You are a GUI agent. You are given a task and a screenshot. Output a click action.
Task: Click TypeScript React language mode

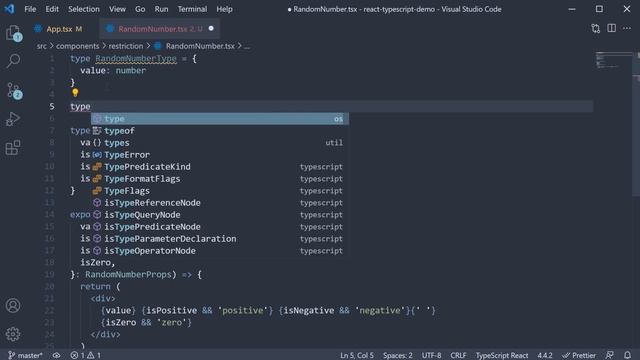click(x=502, y=355)
